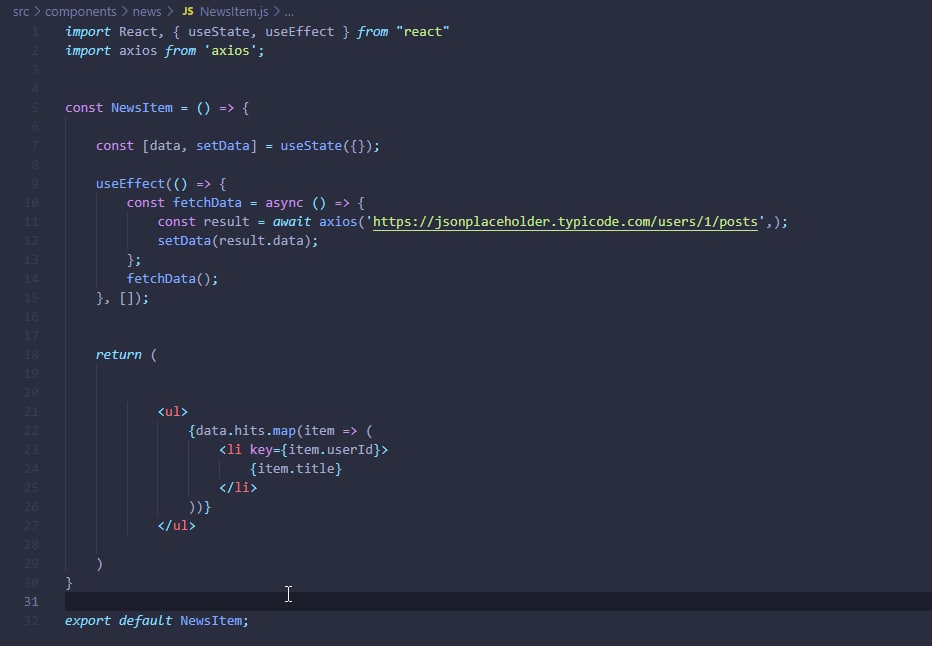This screenshot has width=932, height=646.
Task: Click the "react" string in first import
Action: click(x=423, y=31)
